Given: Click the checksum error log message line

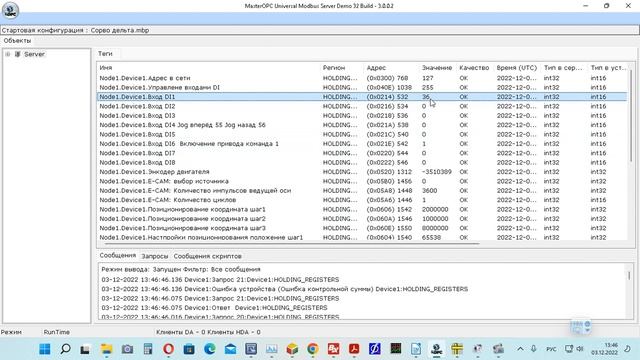Looking at the screenshot, I should pos(284,289).
